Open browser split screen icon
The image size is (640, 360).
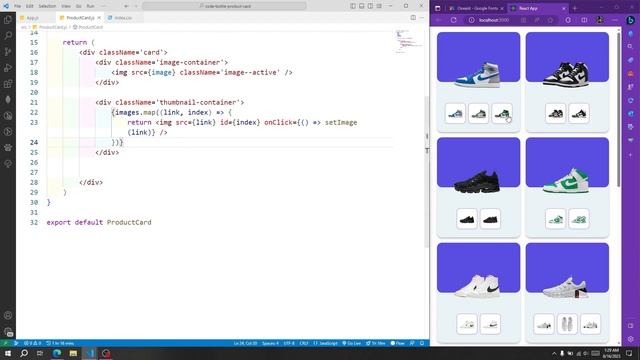click(584, 20)
